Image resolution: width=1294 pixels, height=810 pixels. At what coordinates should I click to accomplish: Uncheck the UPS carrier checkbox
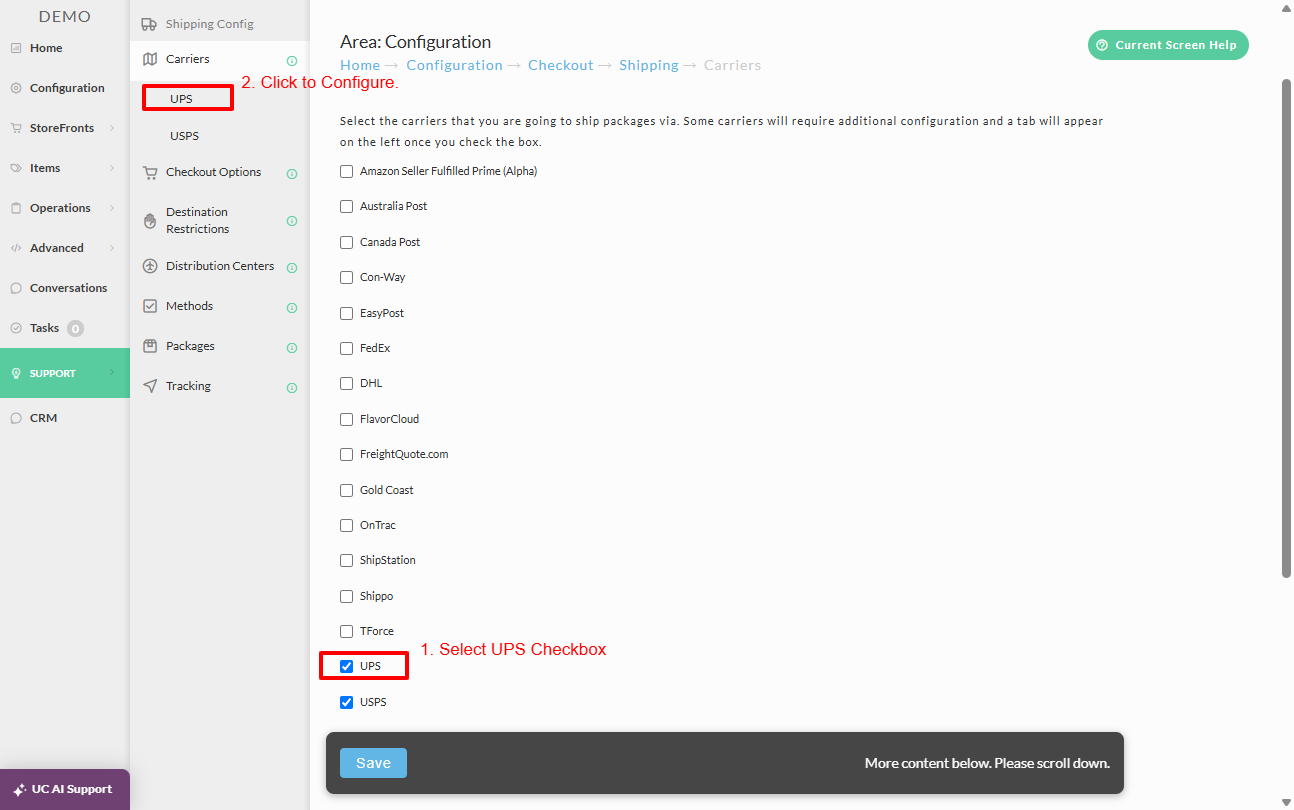tap(347, 666)
